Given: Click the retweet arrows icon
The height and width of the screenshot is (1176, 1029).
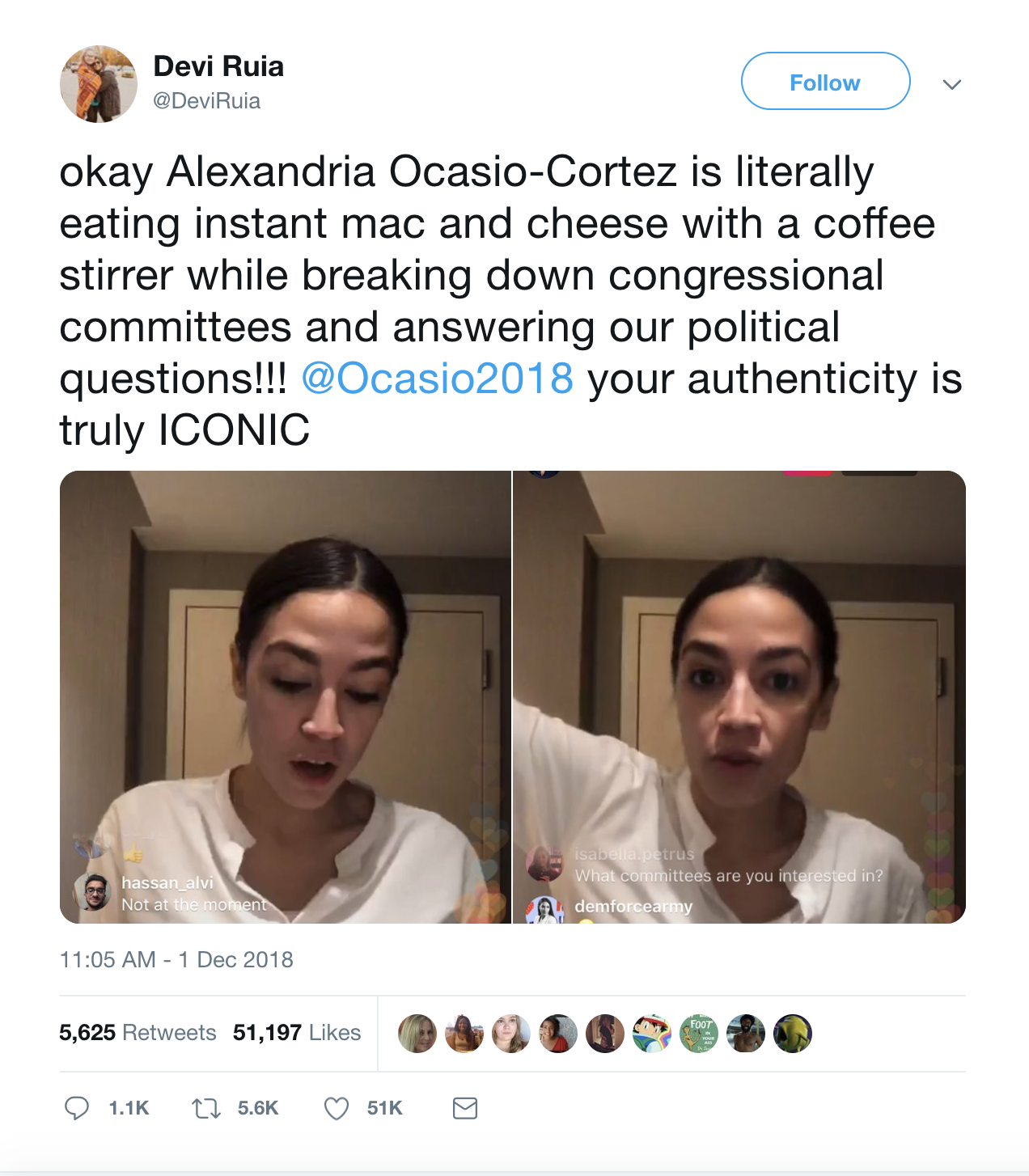Looking at the screenshot, I should coord(206,1108).
